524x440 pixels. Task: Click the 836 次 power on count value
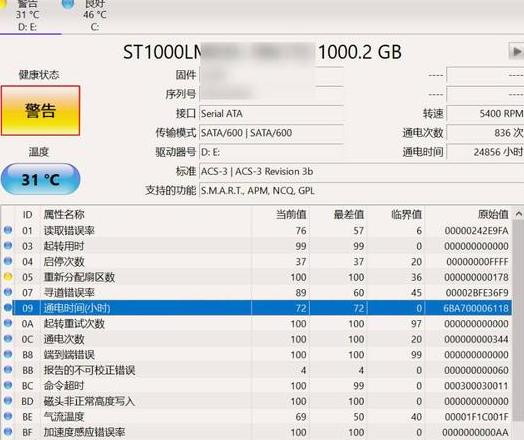[485, 133]
